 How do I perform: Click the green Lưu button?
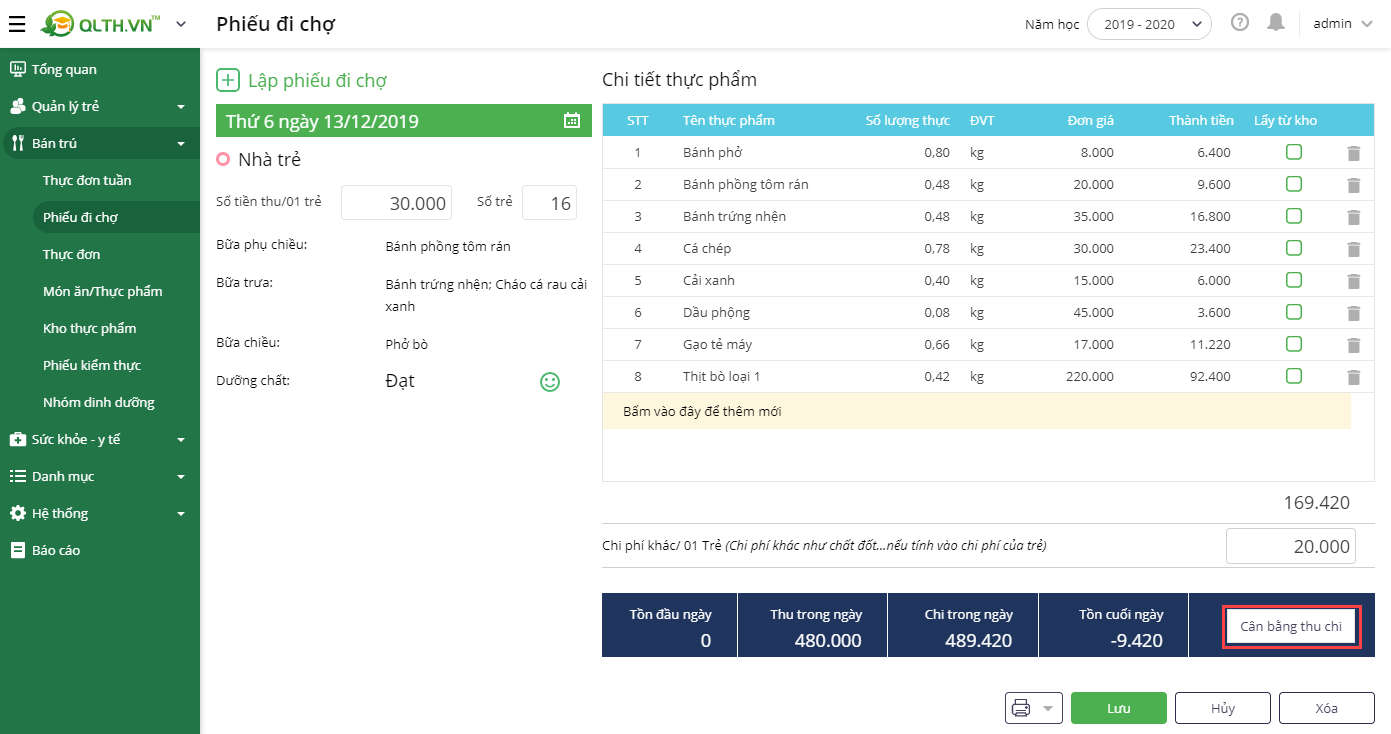pos(1118,708)
